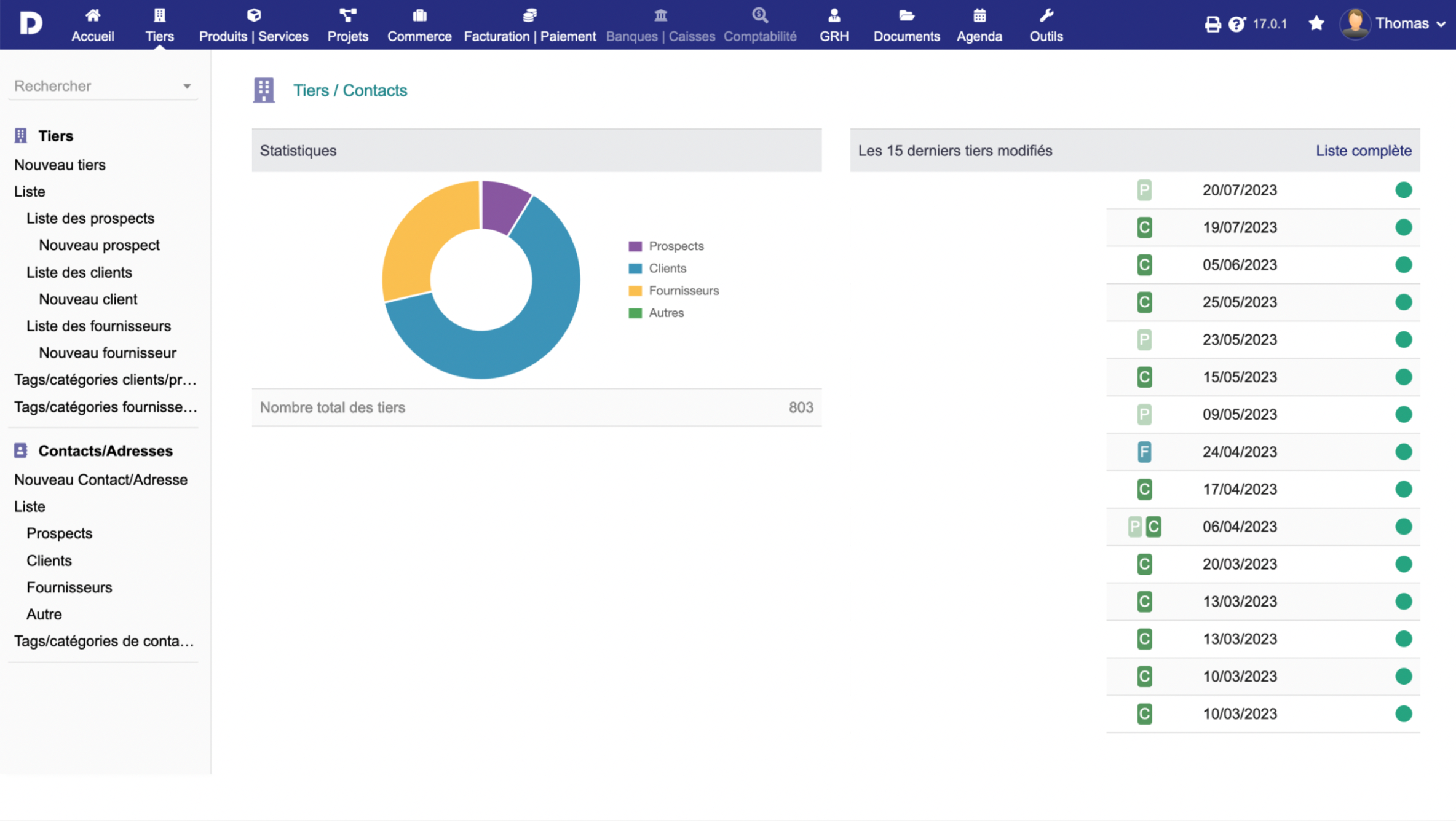Click the green status dot for 20/07/2023

pyautogui.click(x=1403, y=190)
